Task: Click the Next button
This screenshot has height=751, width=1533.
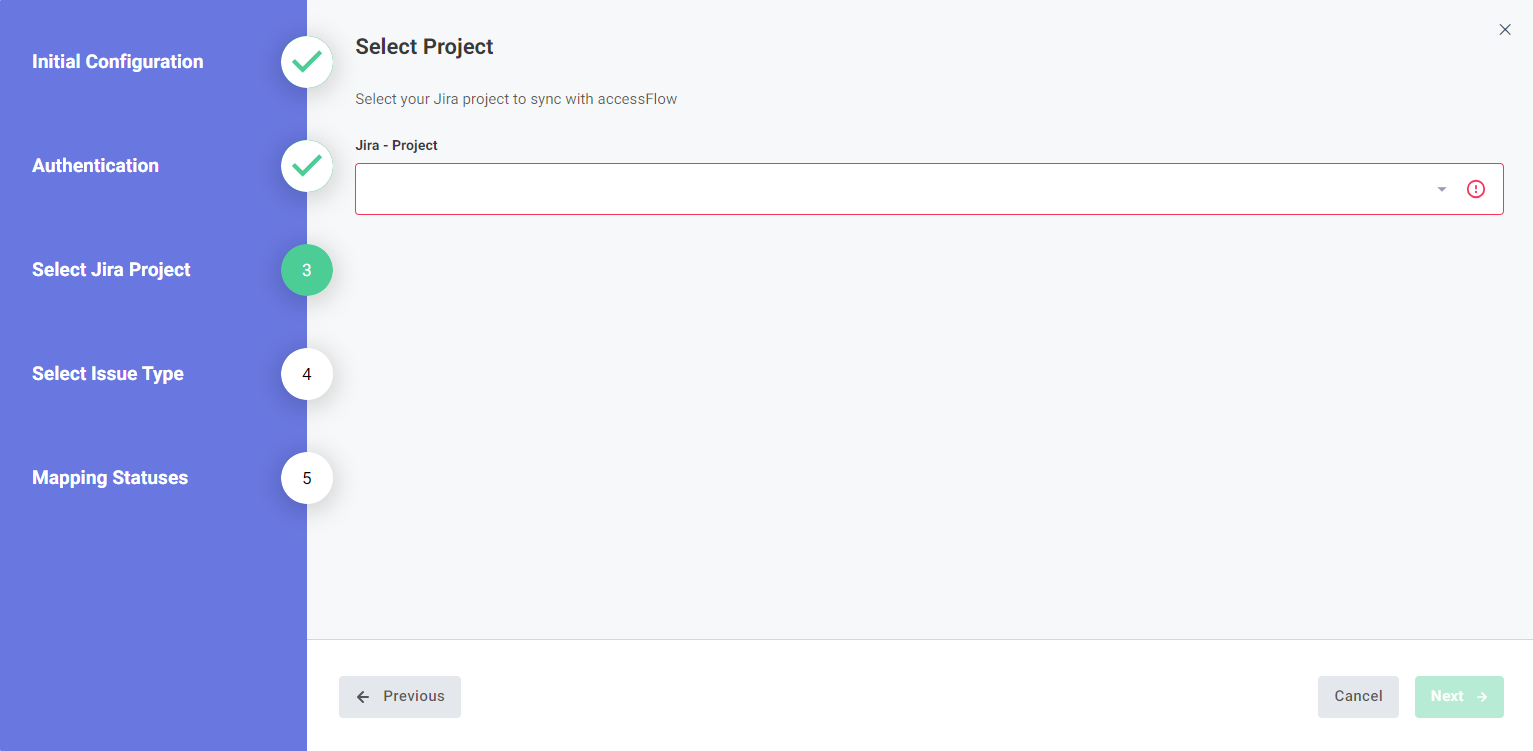Action: click(1459, 696)
